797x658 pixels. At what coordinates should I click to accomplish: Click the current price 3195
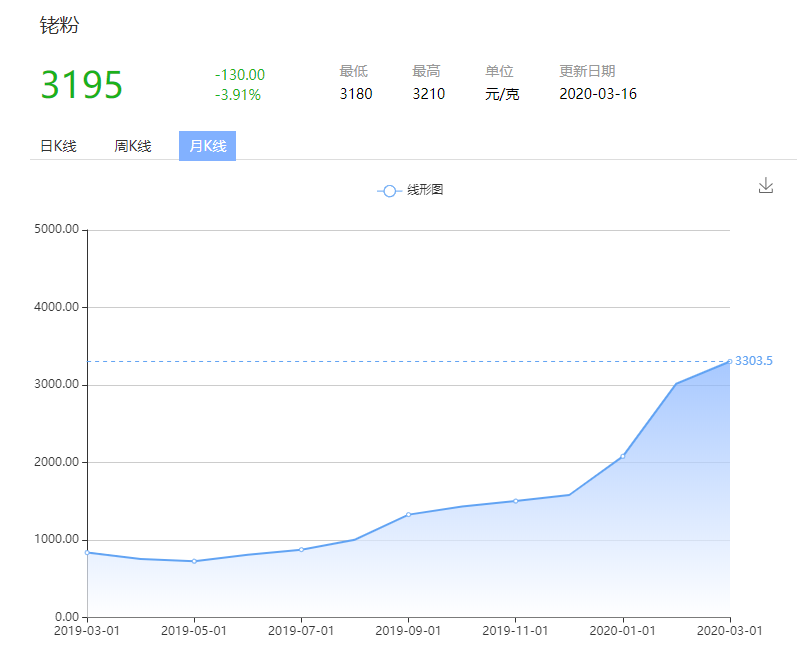pyautogui.click(x=82, y=84)
